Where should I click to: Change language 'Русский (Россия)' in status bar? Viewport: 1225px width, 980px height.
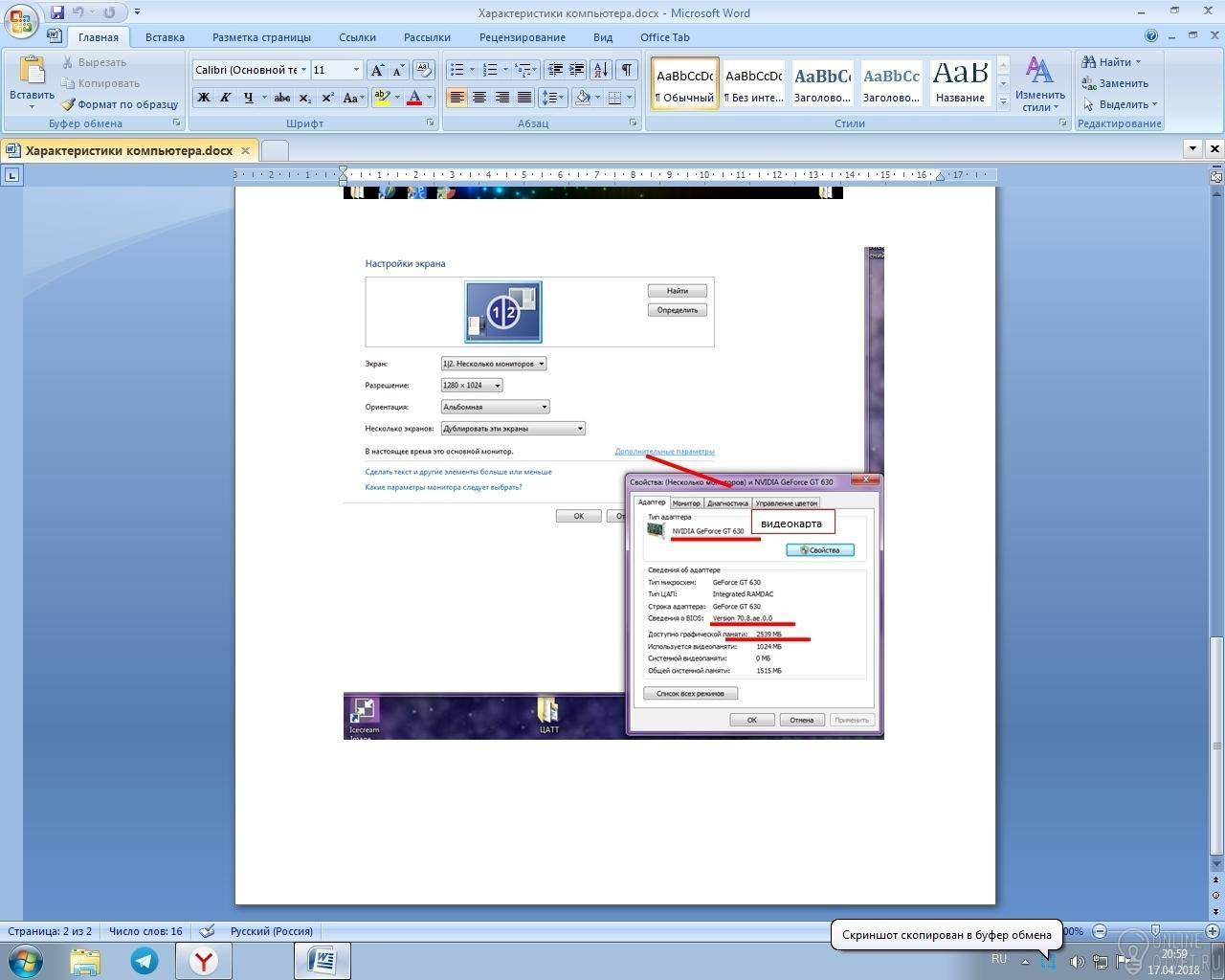272,931
